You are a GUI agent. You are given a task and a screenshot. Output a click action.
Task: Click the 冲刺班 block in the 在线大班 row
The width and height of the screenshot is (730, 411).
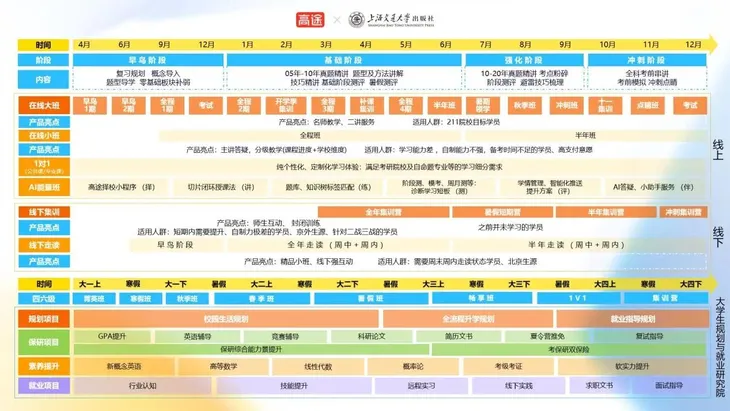coord(567,106)
